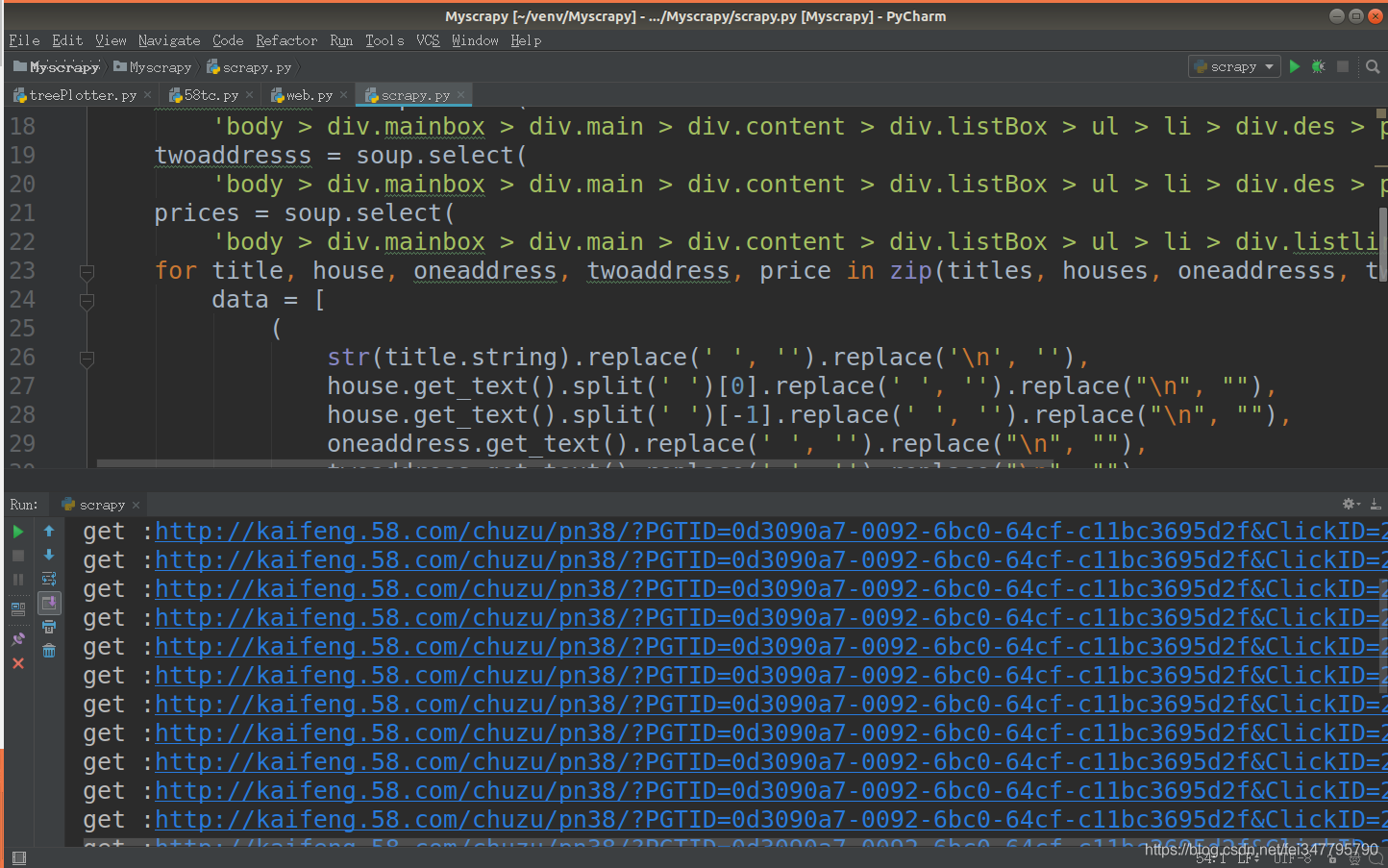The image size is (1388, 868).
Task: Stop the process in the Run panel
Action: pyautogui.click(x=18, y=556)
